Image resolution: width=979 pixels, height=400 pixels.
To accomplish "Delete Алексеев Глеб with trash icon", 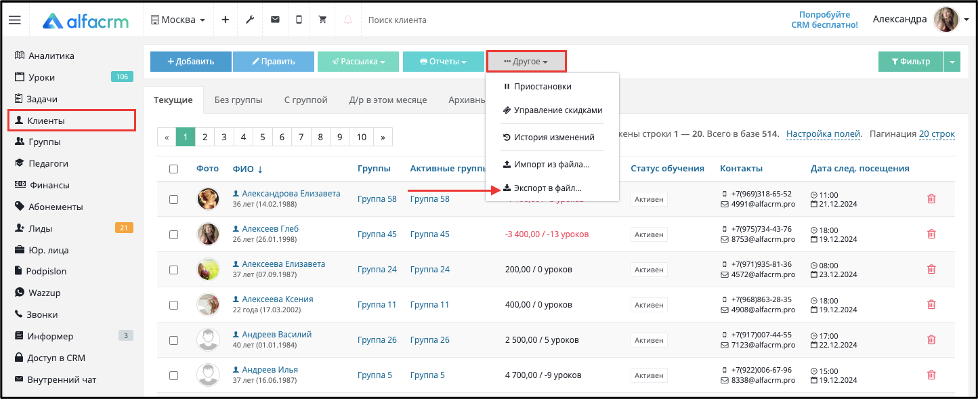I will coord(931,234).
